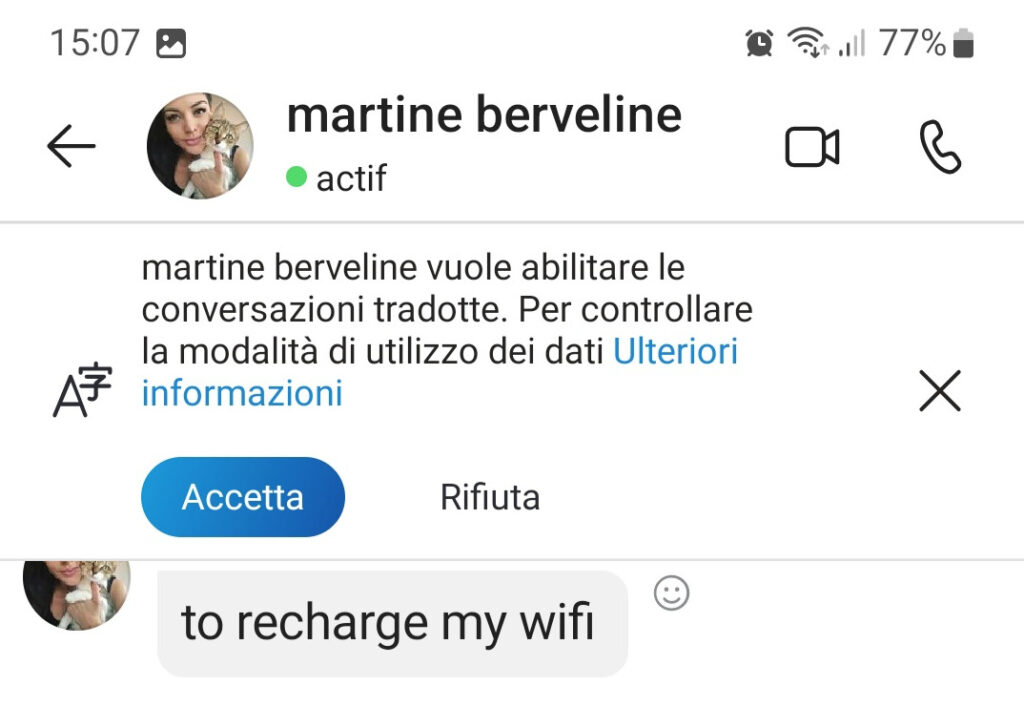The height and width of the screenshot is (707, 1024).
Task: Start a voice call via phone icon
Action: coord(940,147)
